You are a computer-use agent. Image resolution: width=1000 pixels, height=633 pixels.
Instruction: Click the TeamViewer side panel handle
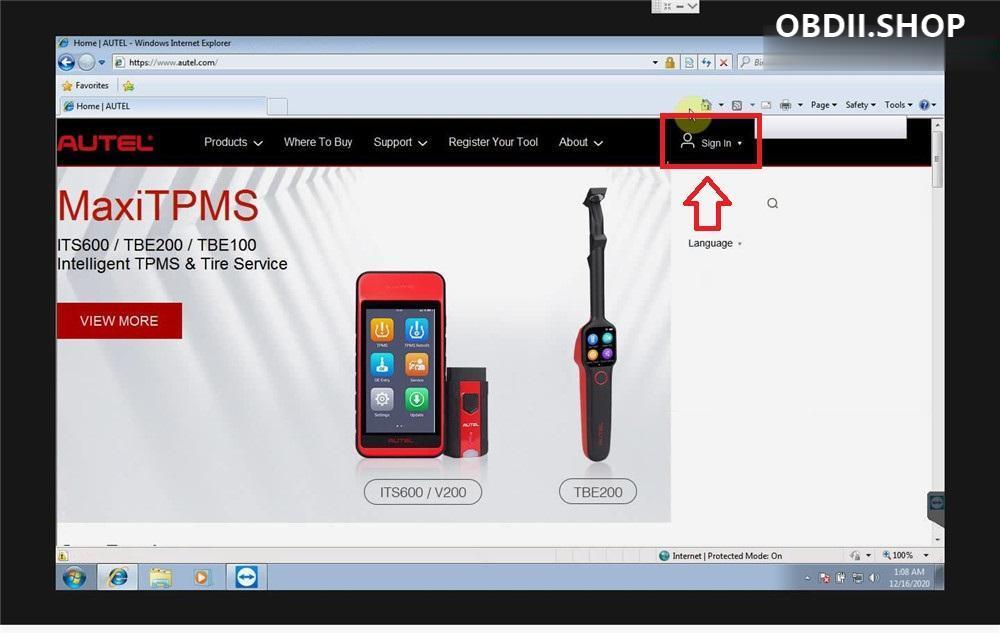pos(936,508)
